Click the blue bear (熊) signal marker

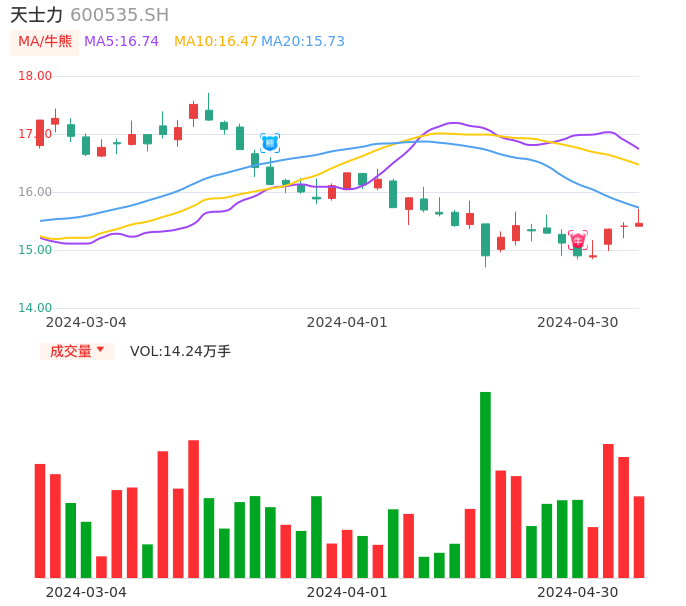point(270,143)
